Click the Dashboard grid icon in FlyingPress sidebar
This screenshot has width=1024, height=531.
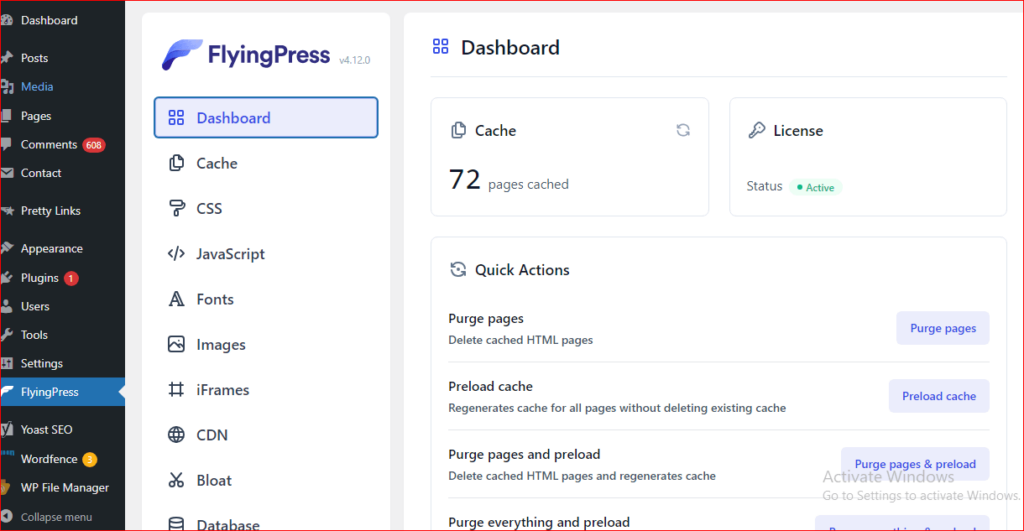coord(176,118)
